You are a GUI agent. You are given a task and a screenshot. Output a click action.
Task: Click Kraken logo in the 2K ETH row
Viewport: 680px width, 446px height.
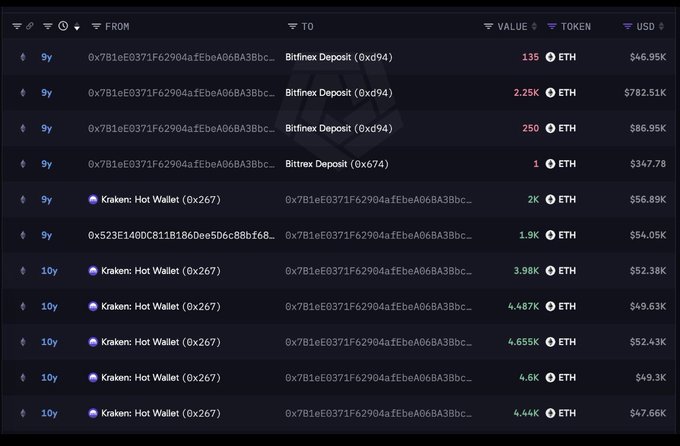point(93,200)
